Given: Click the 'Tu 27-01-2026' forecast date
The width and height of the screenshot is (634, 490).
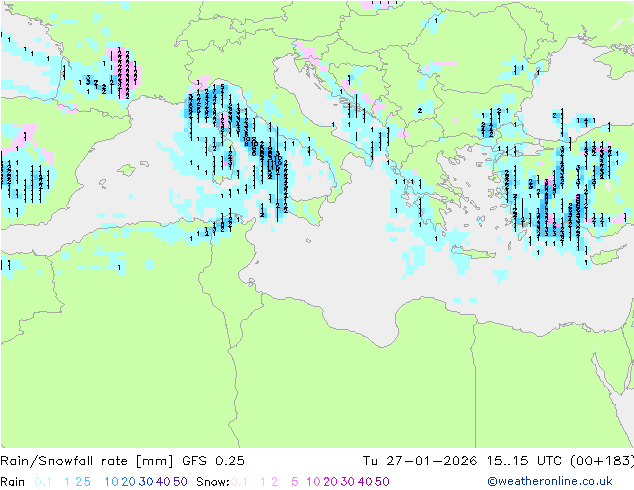Looking at the screenshot, I should [420, 461].
